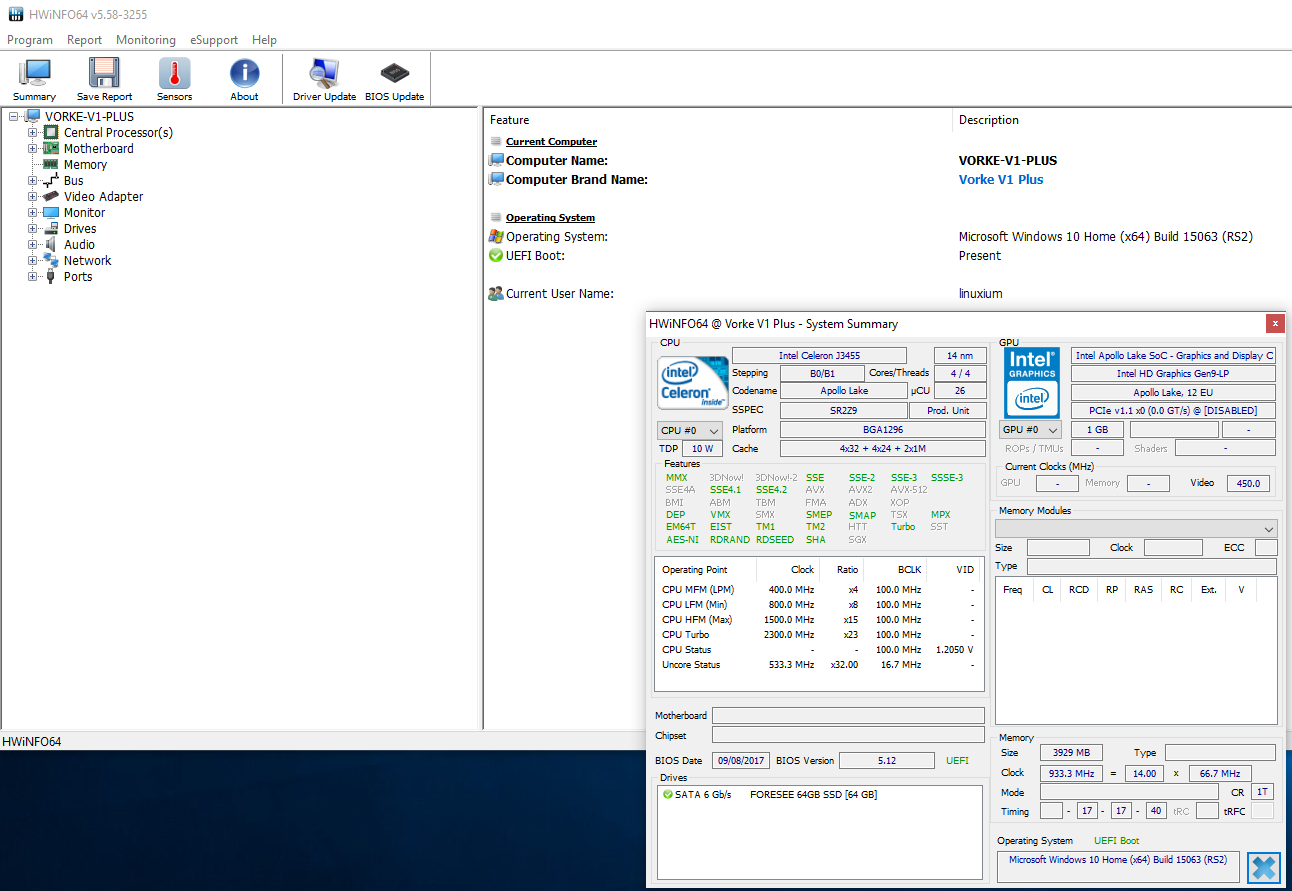Click the UEFI Boot green check icon
This screenshot has width=1292, height=891.
pyautogui.click(x=495, y=255)
